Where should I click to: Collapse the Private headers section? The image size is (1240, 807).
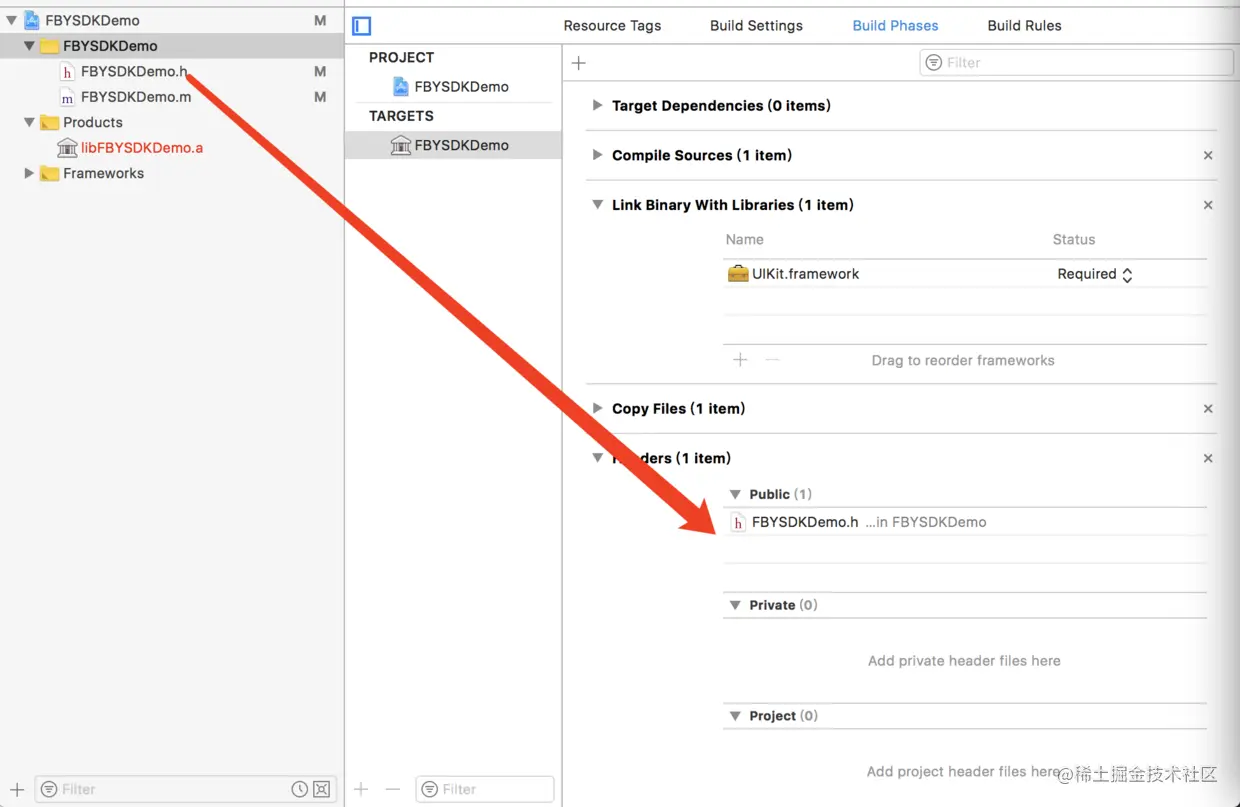(x=735, y=605)
